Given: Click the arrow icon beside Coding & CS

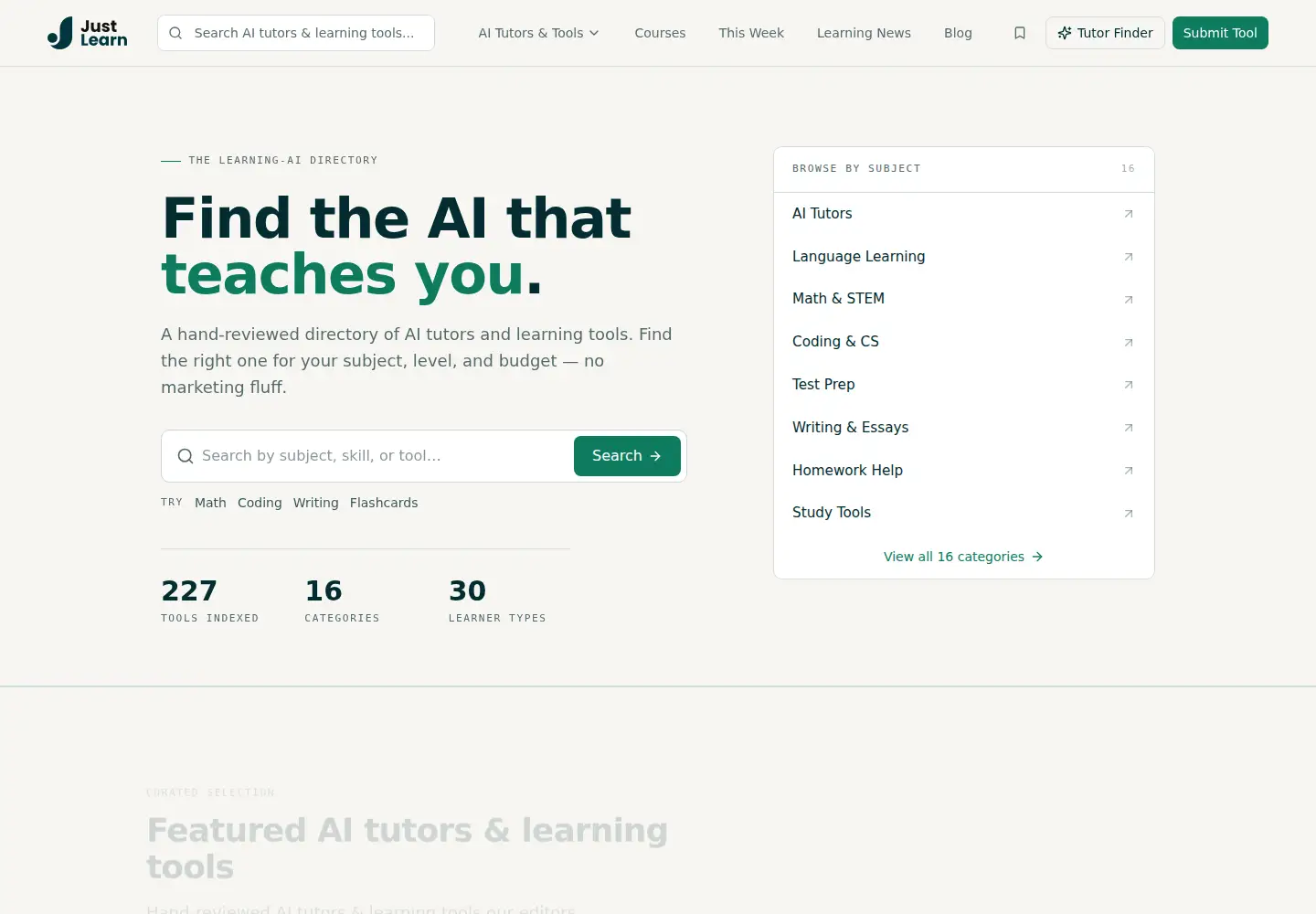Looking at the screenshot, I should point(1129,343).
